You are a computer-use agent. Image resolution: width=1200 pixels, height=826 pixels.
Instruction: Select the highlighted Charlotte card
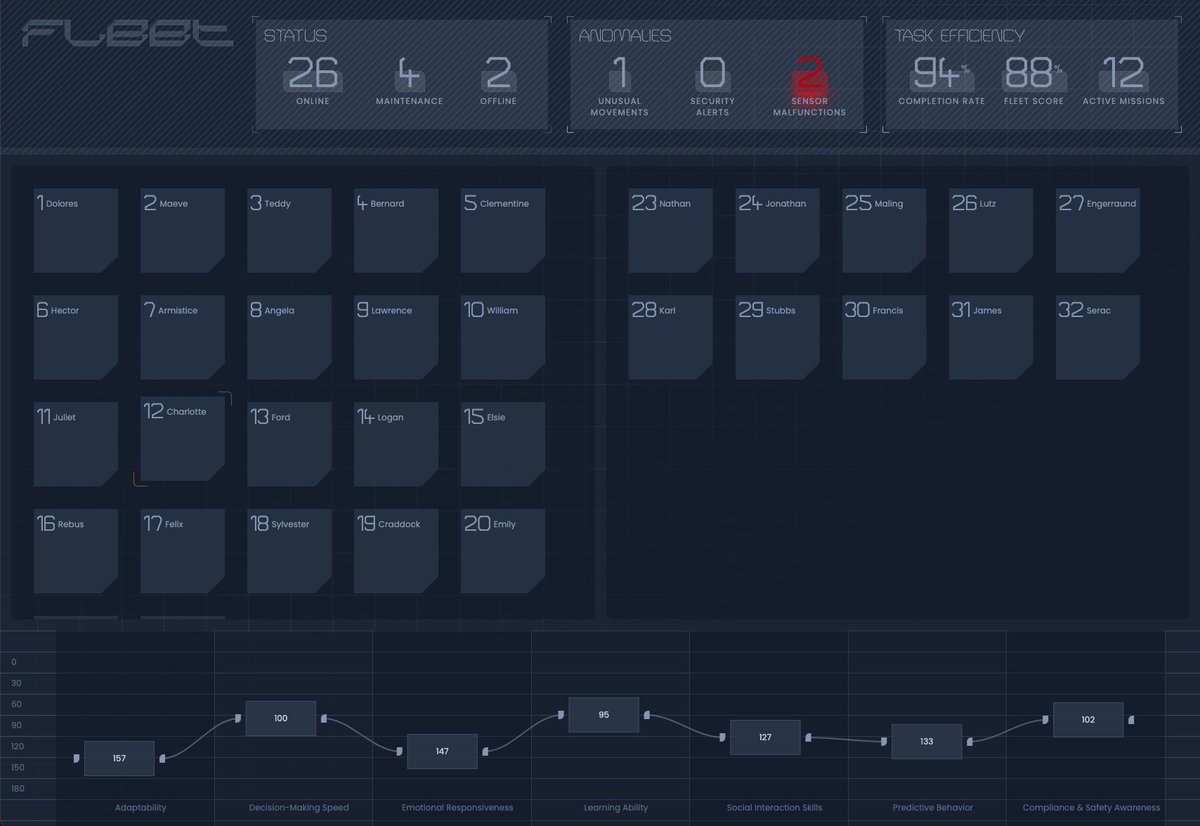point(182,439)
